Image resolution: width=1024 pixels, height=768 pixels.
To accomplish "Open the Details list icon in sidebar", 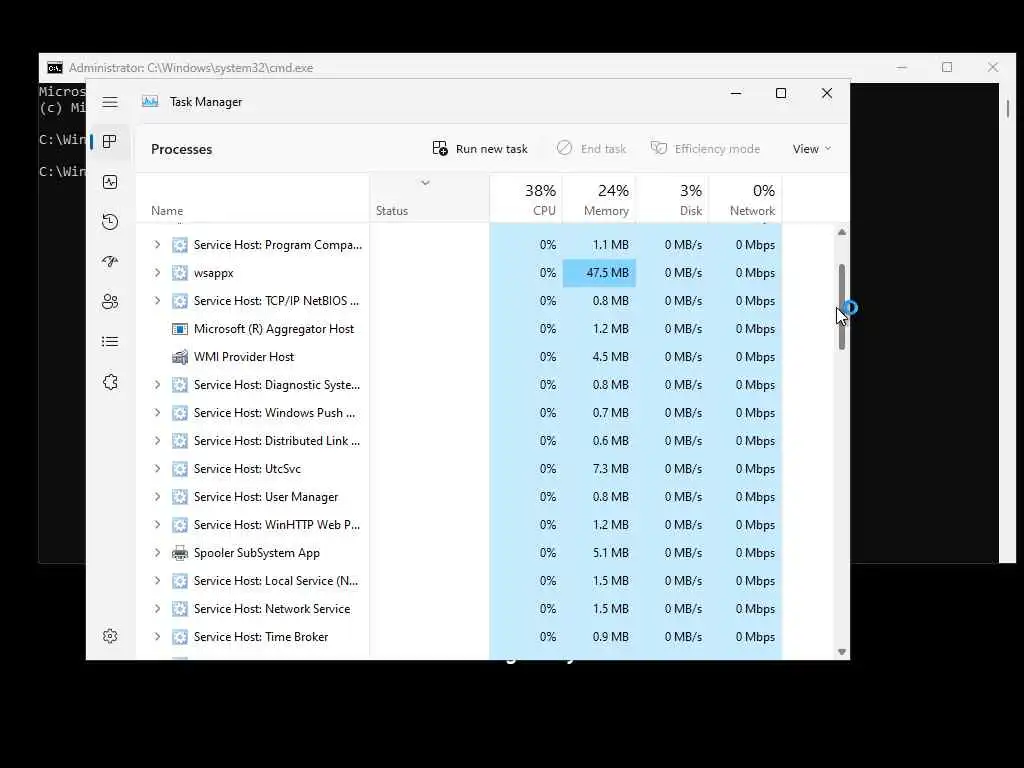I will coord(110,342).
